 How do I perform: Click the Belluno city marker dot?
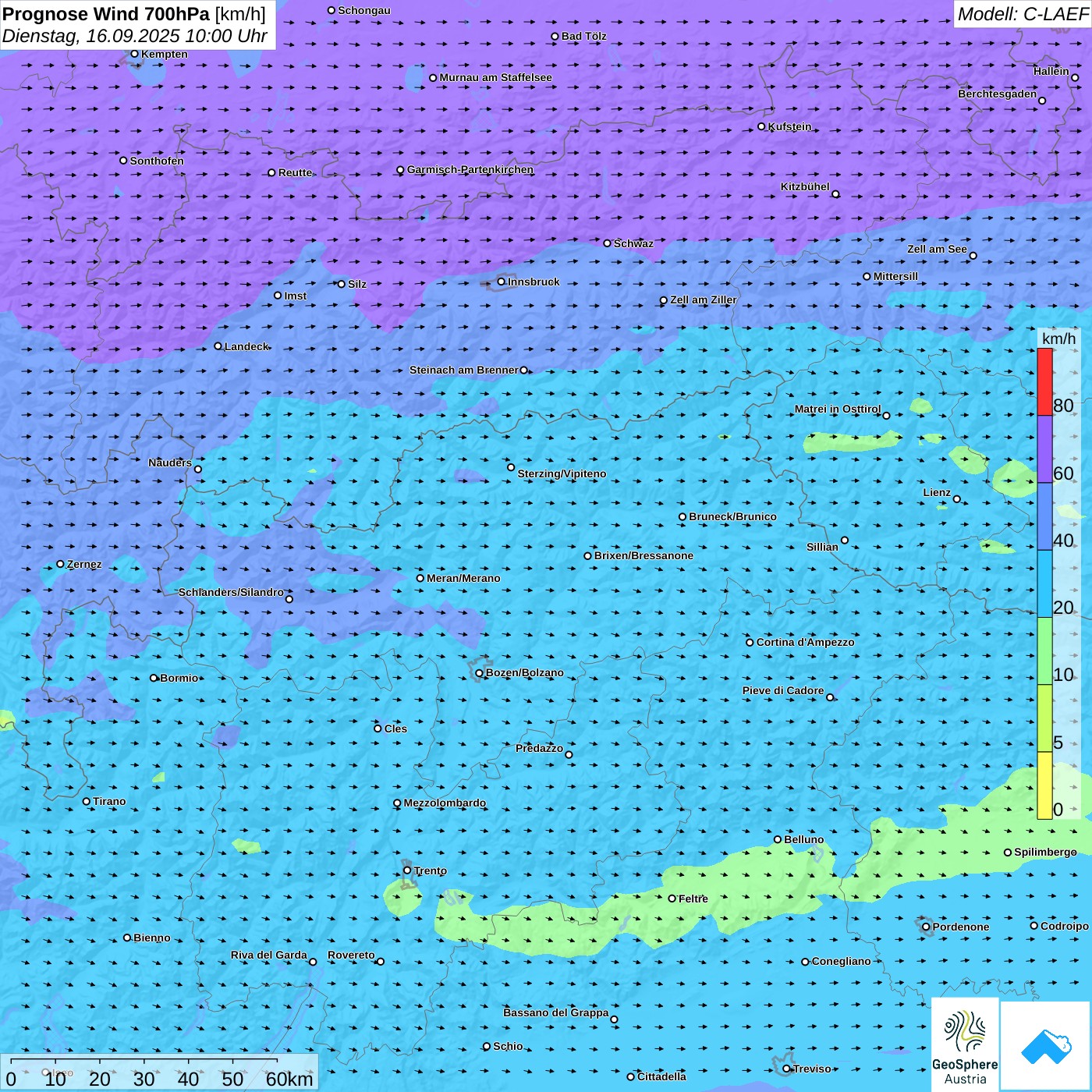[778, 839]
